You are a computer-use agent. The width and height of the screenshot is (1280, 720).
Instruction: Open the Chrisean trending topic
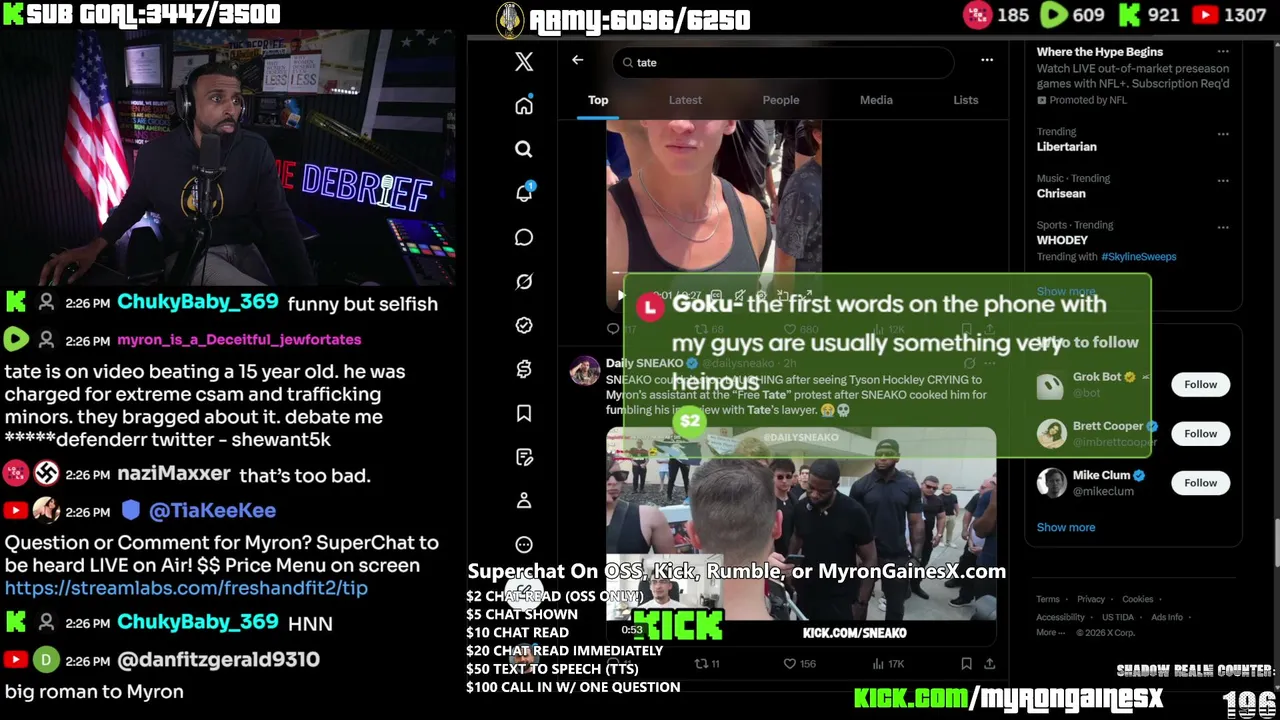click(x=1061, y=193)
